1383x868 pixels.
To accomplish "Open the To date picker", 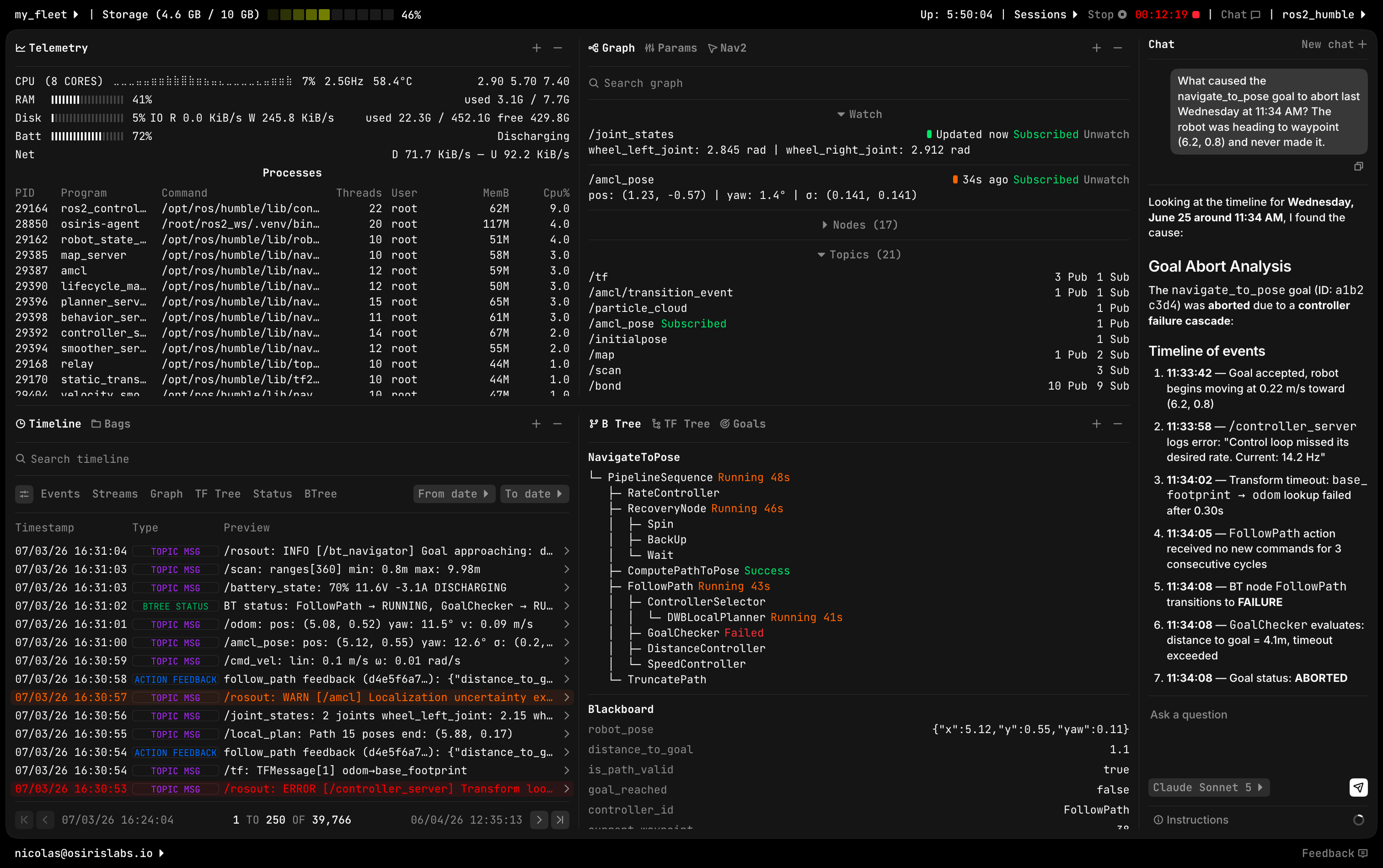I will [534, 494].
